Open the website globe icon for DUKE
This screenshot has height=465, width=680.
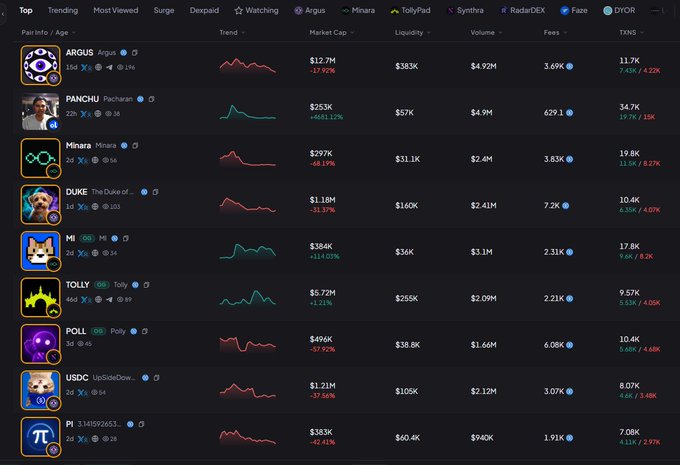click(x=95, y=206)
